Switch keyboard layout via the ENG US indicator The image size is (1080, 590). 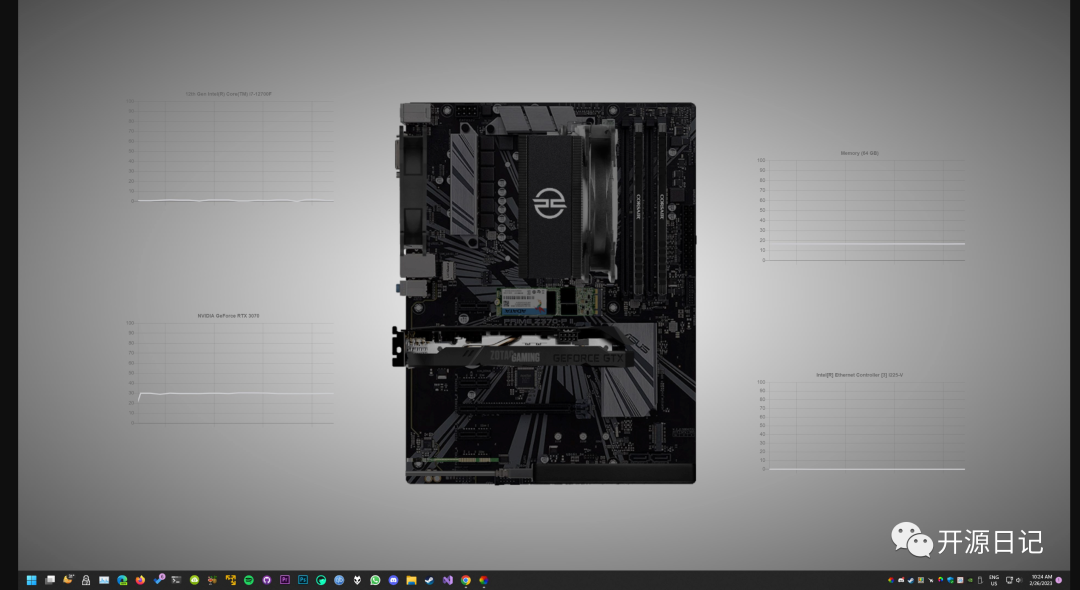(993, 579)
